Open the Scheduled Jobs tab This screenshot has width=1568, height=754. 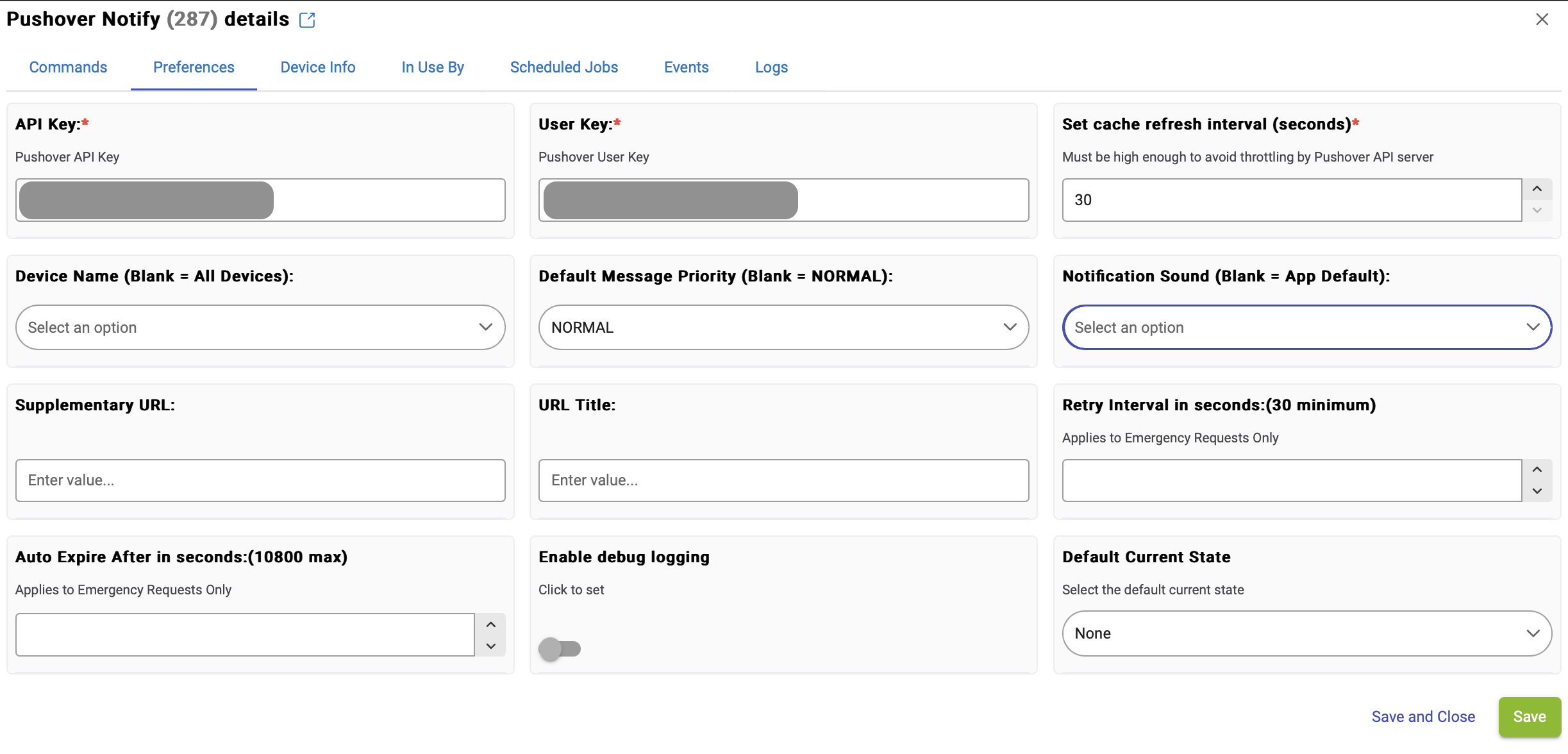pos(563,67)
